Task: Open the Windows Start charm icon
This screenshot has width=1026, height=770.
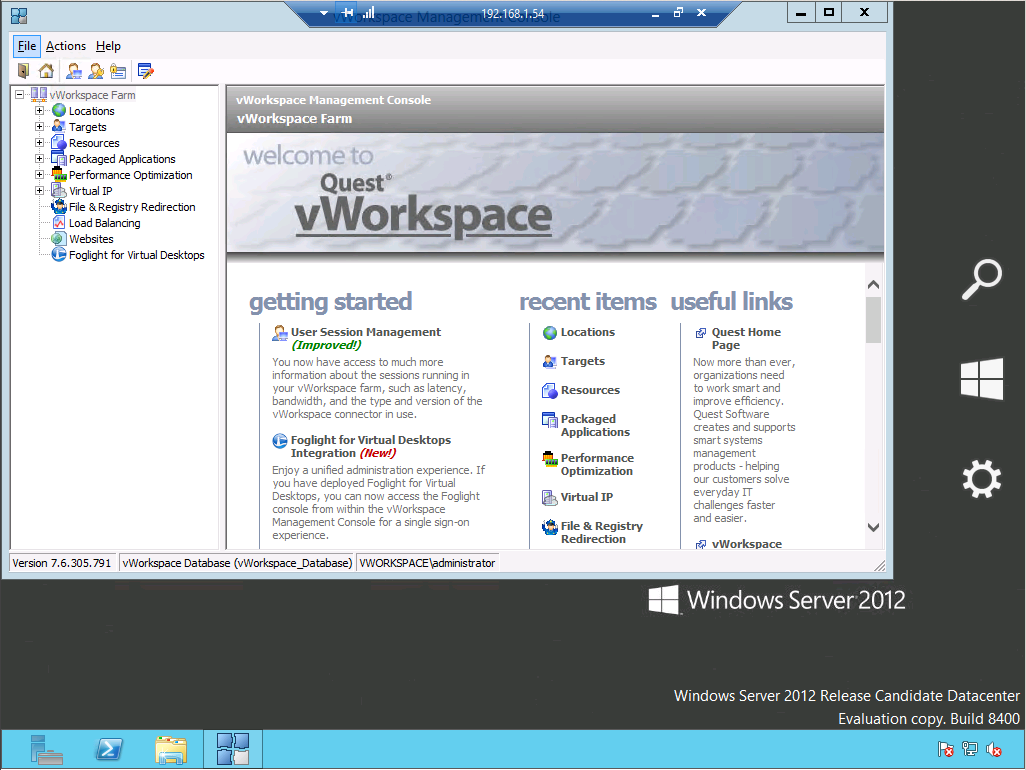Action: (x=982, y=379)
